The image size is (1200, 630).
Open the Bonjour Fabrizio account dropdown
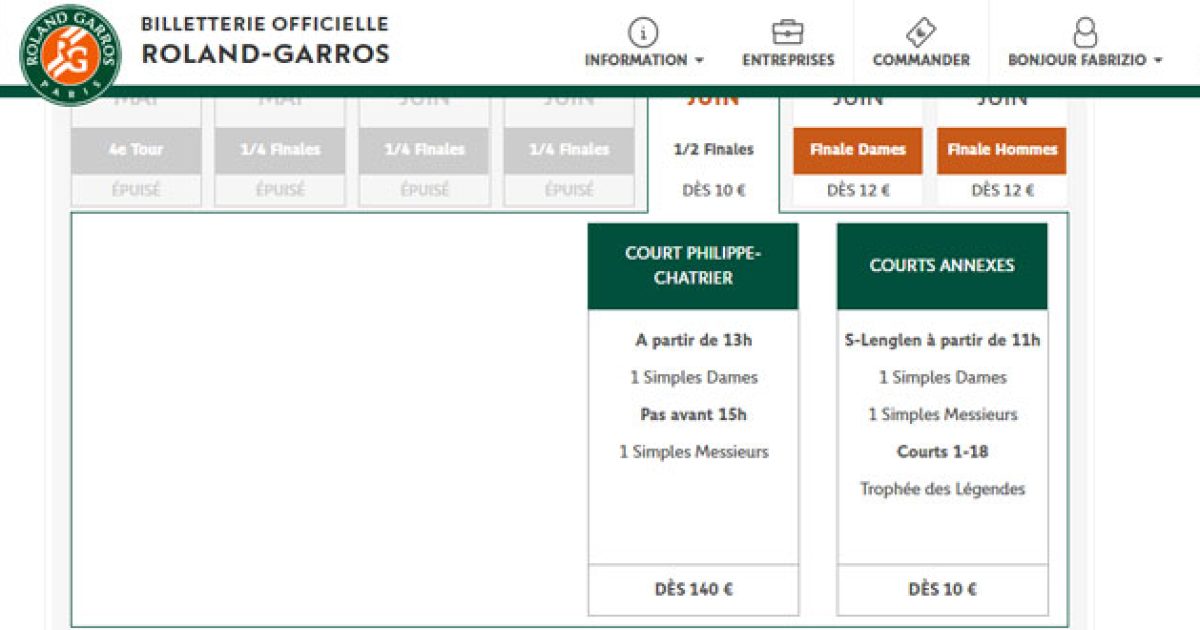(x=1085, y=60)
